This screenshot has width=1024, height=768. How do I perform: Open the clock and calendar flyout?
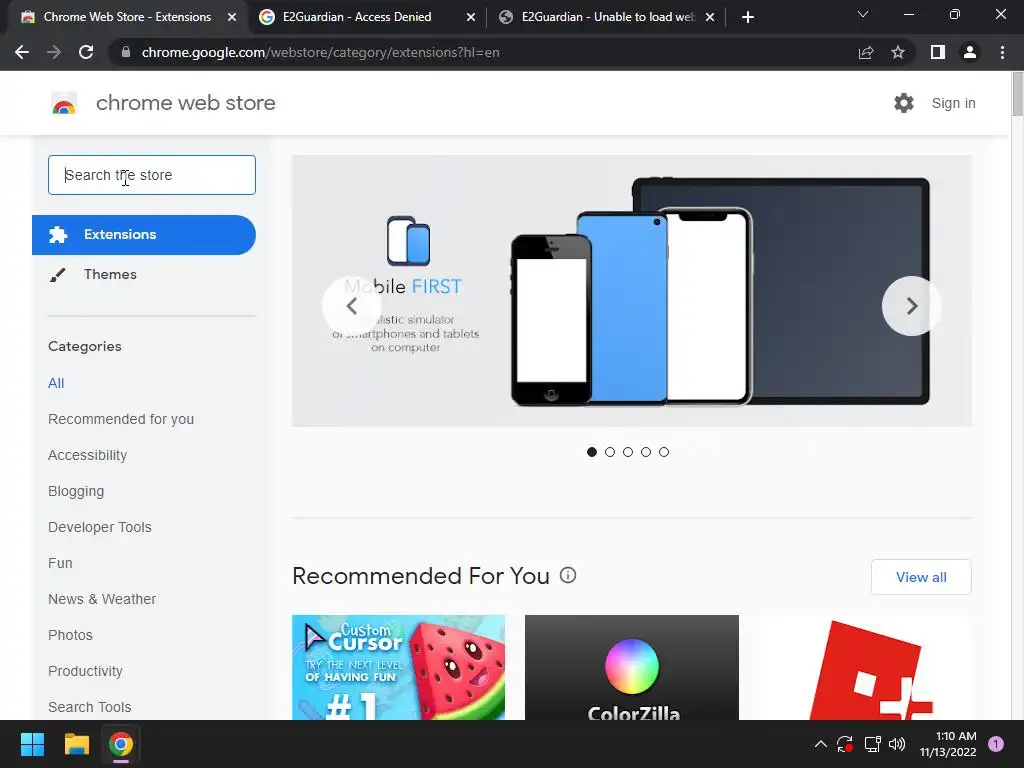(x=948, y=744)
